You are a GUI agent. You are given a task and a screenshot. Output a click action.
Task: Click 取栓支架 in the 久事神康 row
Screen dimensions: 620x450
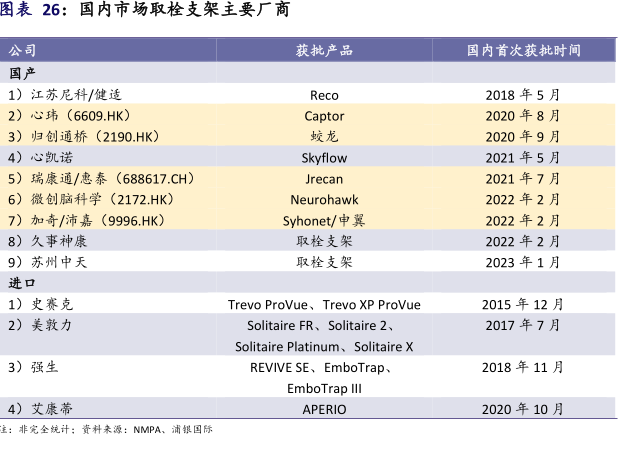(x=324, y=241)
